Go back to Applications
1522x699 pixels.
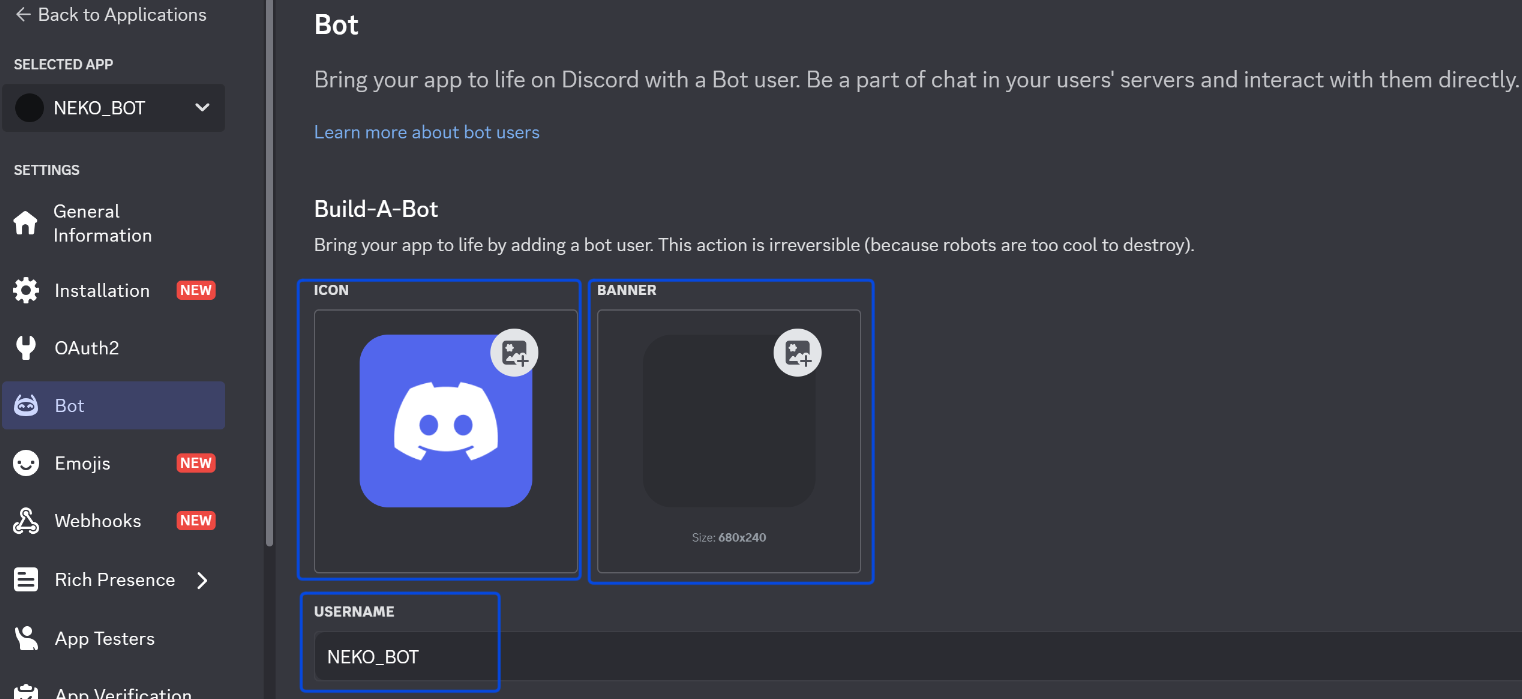[x=110, y=14]
